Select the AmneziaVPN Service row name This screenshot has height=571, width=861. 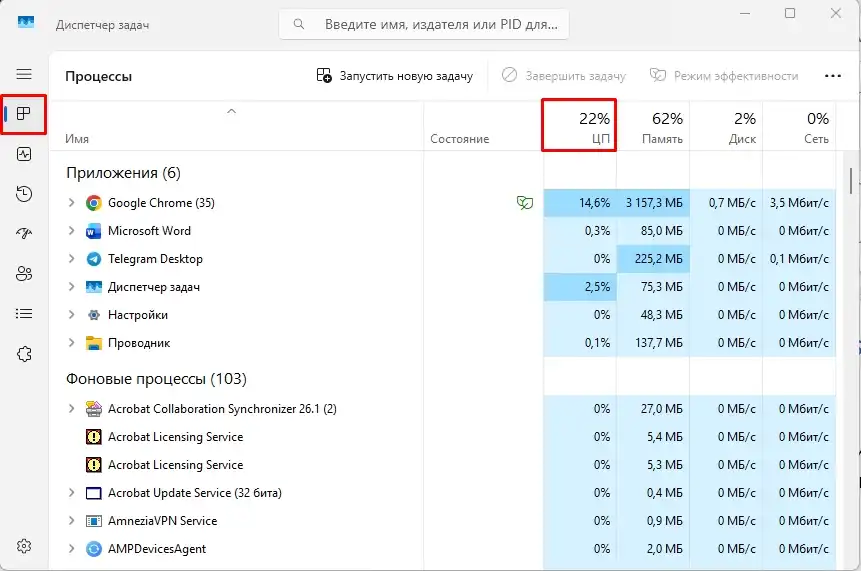163,520
